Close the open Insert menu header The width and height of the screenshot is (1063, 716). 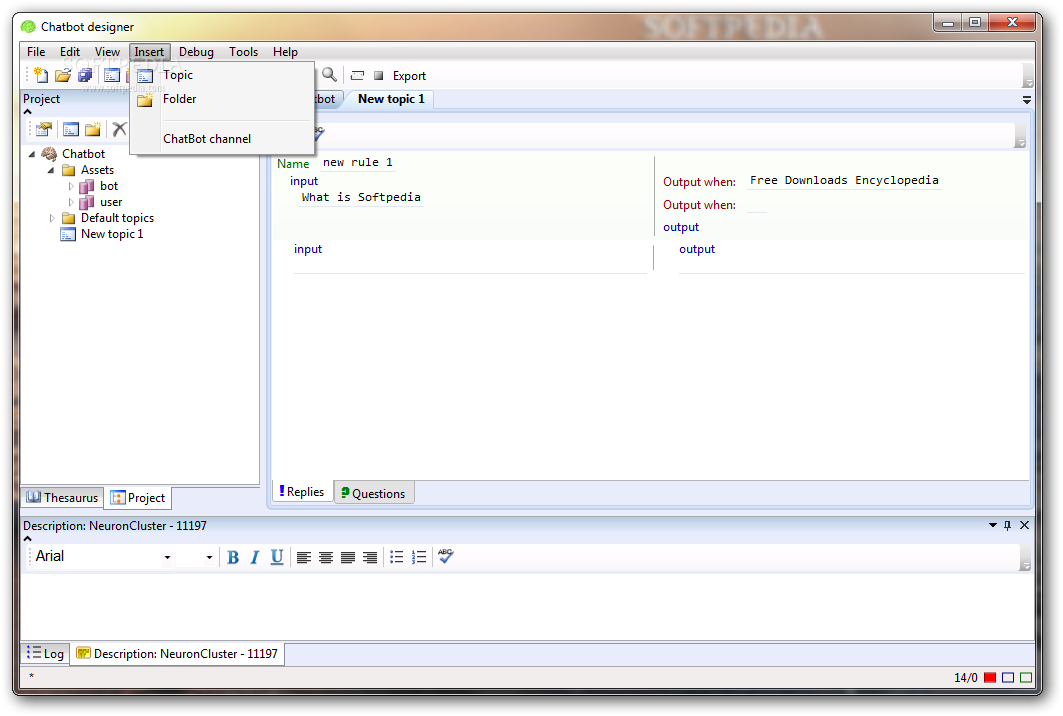(x=149, y=52)
